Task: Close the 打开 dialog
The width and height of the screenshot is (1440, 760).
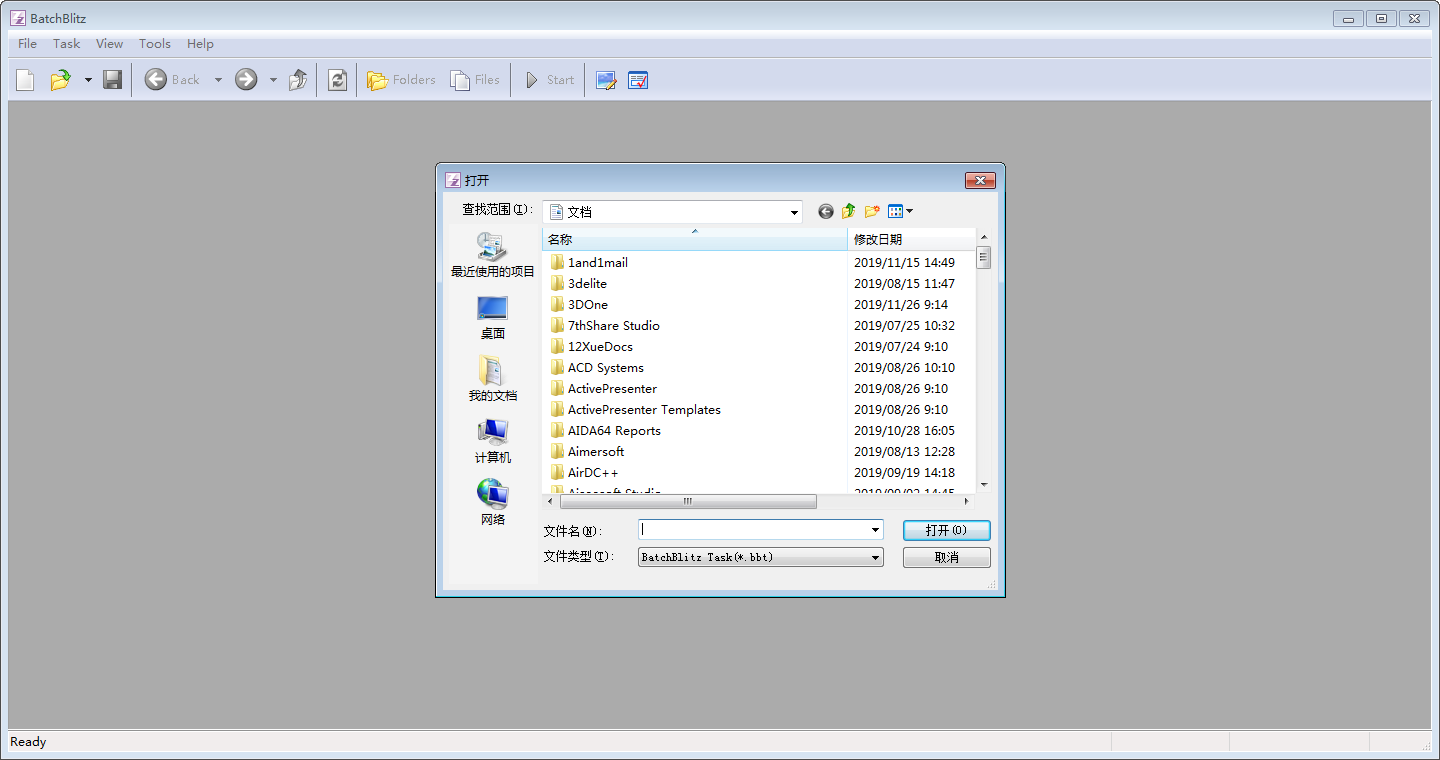Action: [979, 180]
